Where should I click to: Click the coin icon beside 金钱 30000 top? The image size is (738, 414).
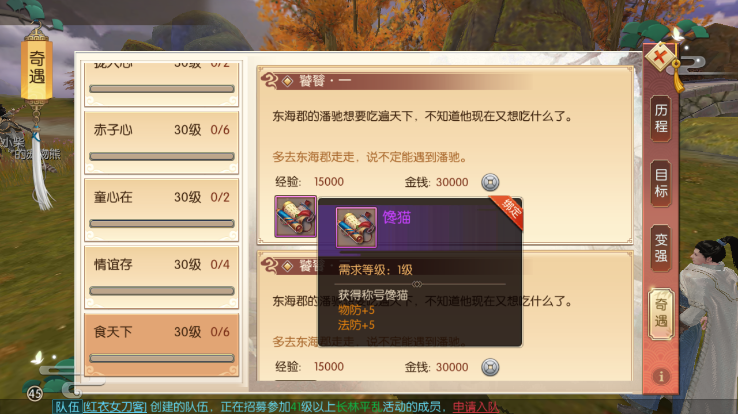tap(490, 182)
